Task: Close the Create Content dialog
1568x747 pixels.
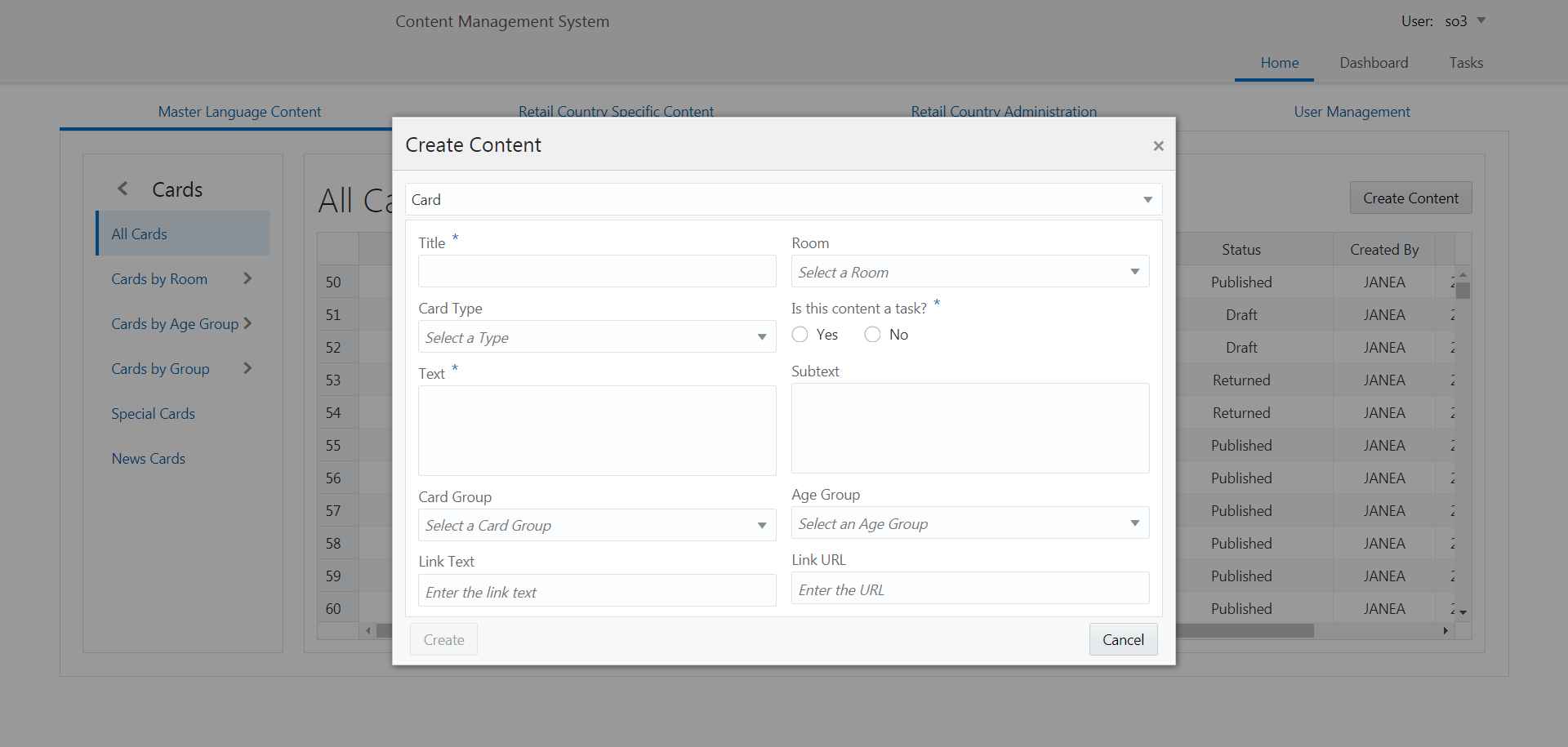Action: click(1158, 146)
